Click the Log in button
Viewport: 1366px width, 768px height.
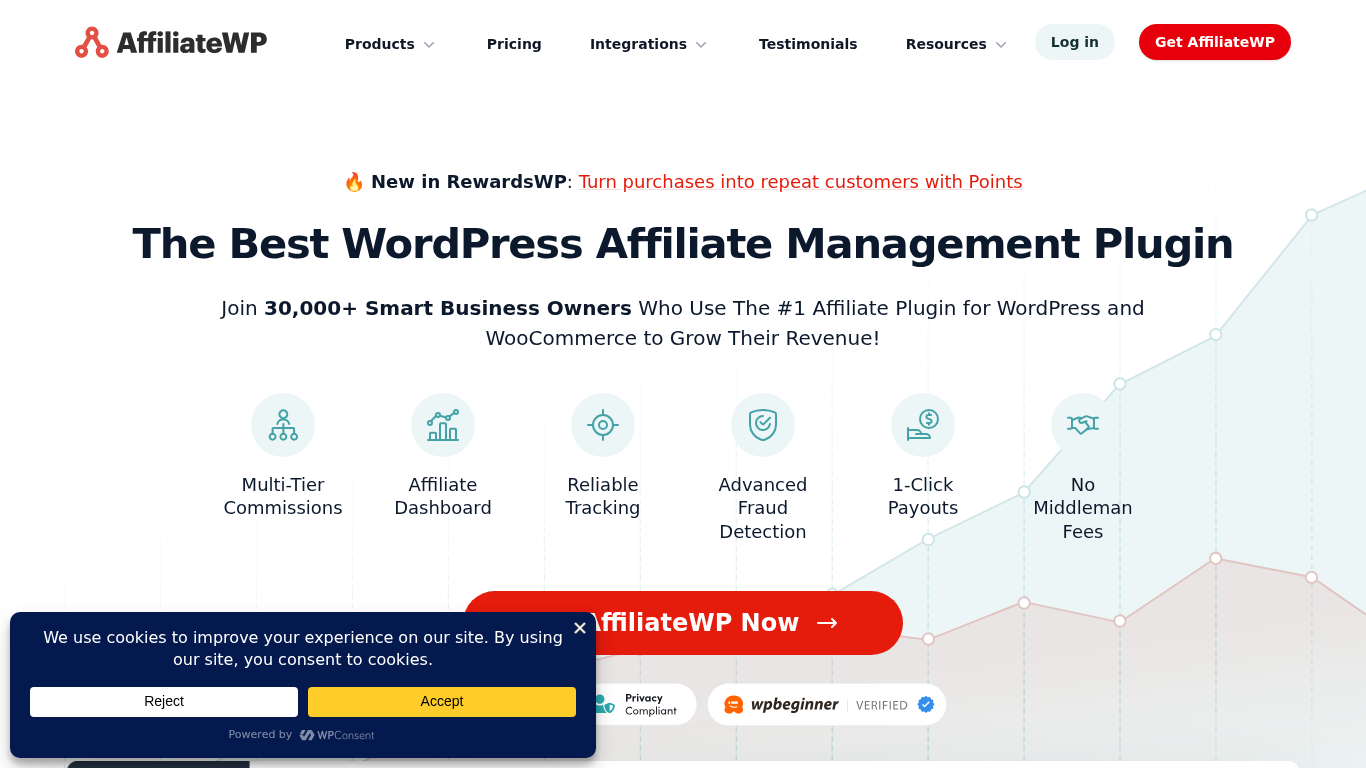[x=1074, y=41]
